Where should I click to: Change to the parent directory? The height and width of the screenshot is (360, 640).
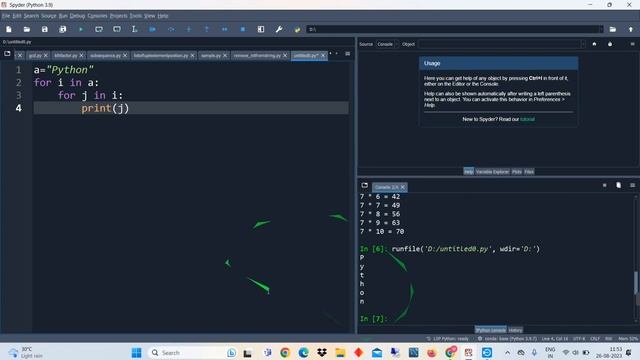pos(631,29)
